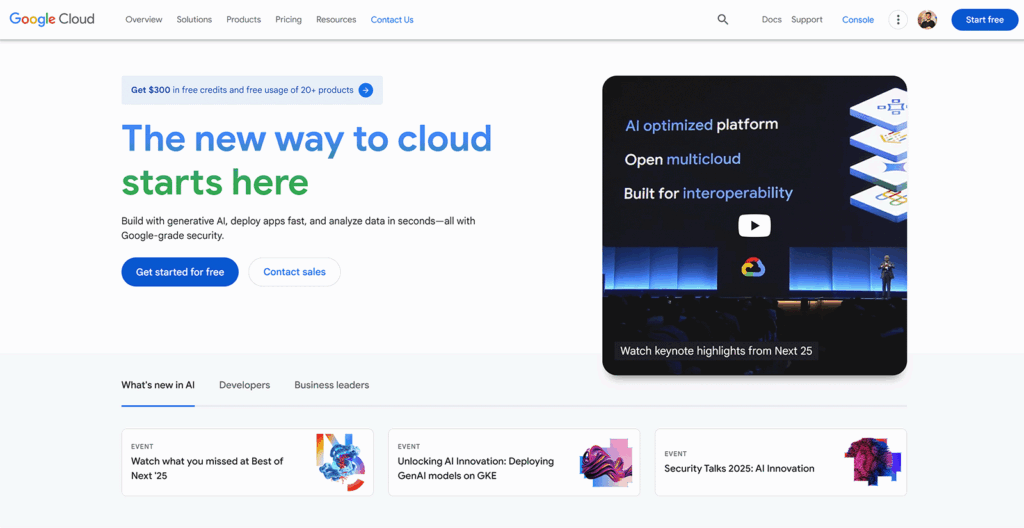Screen dimensions: 1024x528
Task: Click the user profile avatar
Action: (927, 20)
